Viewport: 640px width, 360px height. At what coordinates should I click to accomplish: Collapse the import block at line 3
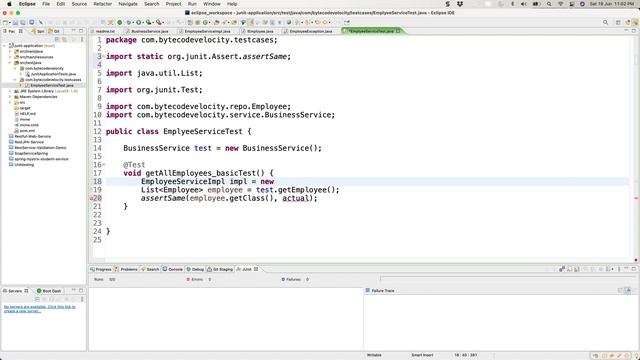coord(104,56)
